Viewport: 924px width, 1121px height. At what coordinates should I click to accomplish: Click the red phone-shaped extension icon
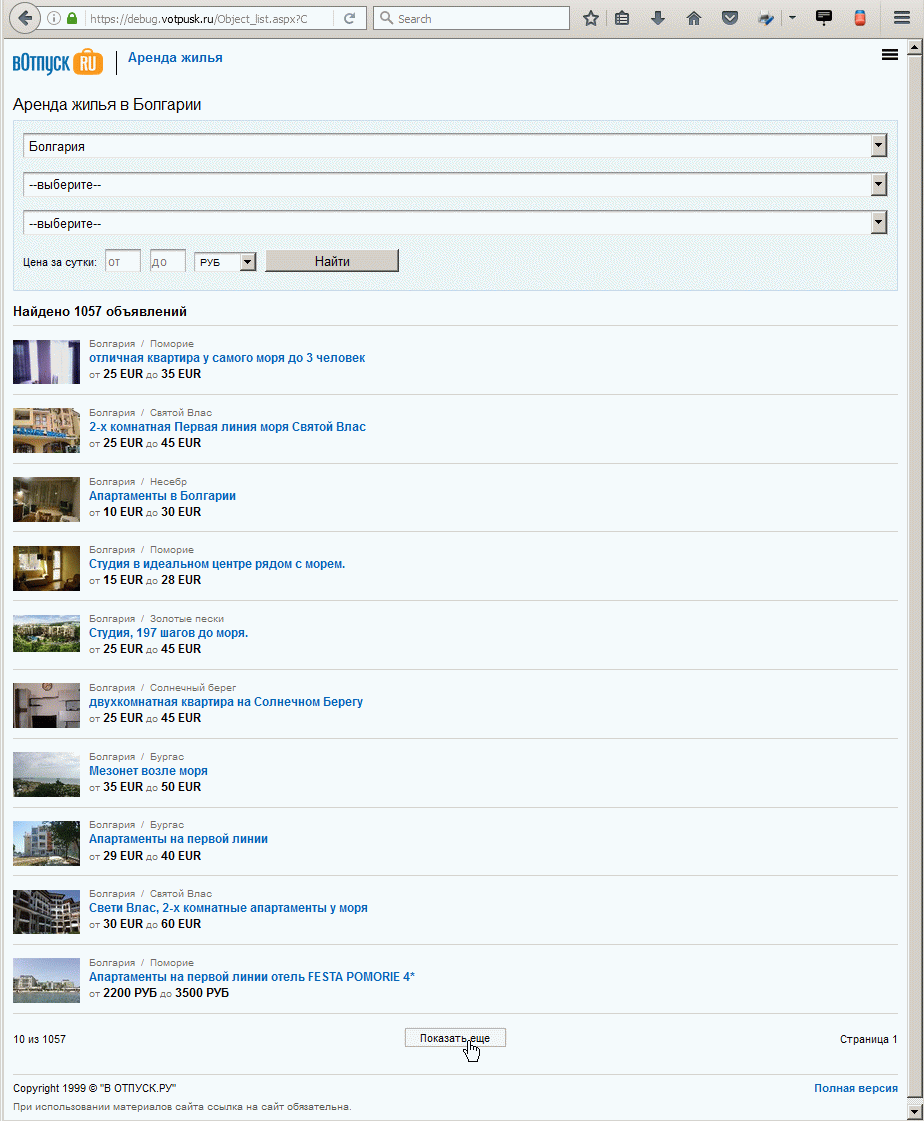(x=860, y=19)
